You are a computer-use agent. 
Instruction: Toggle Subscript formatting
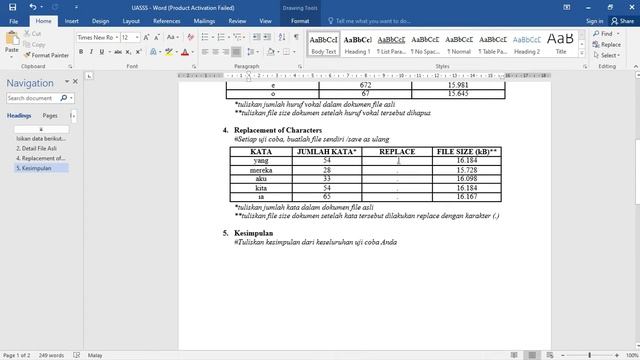pyautogui.click(x=128, y=52)
